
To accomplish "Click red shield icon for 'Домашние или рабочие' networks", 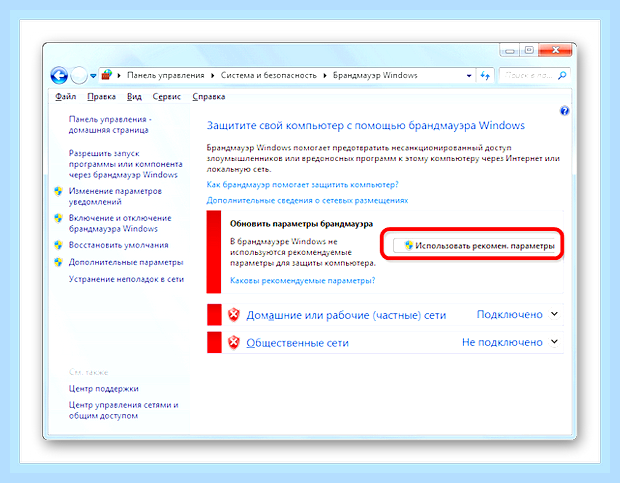I will click(x=234, y=315).
